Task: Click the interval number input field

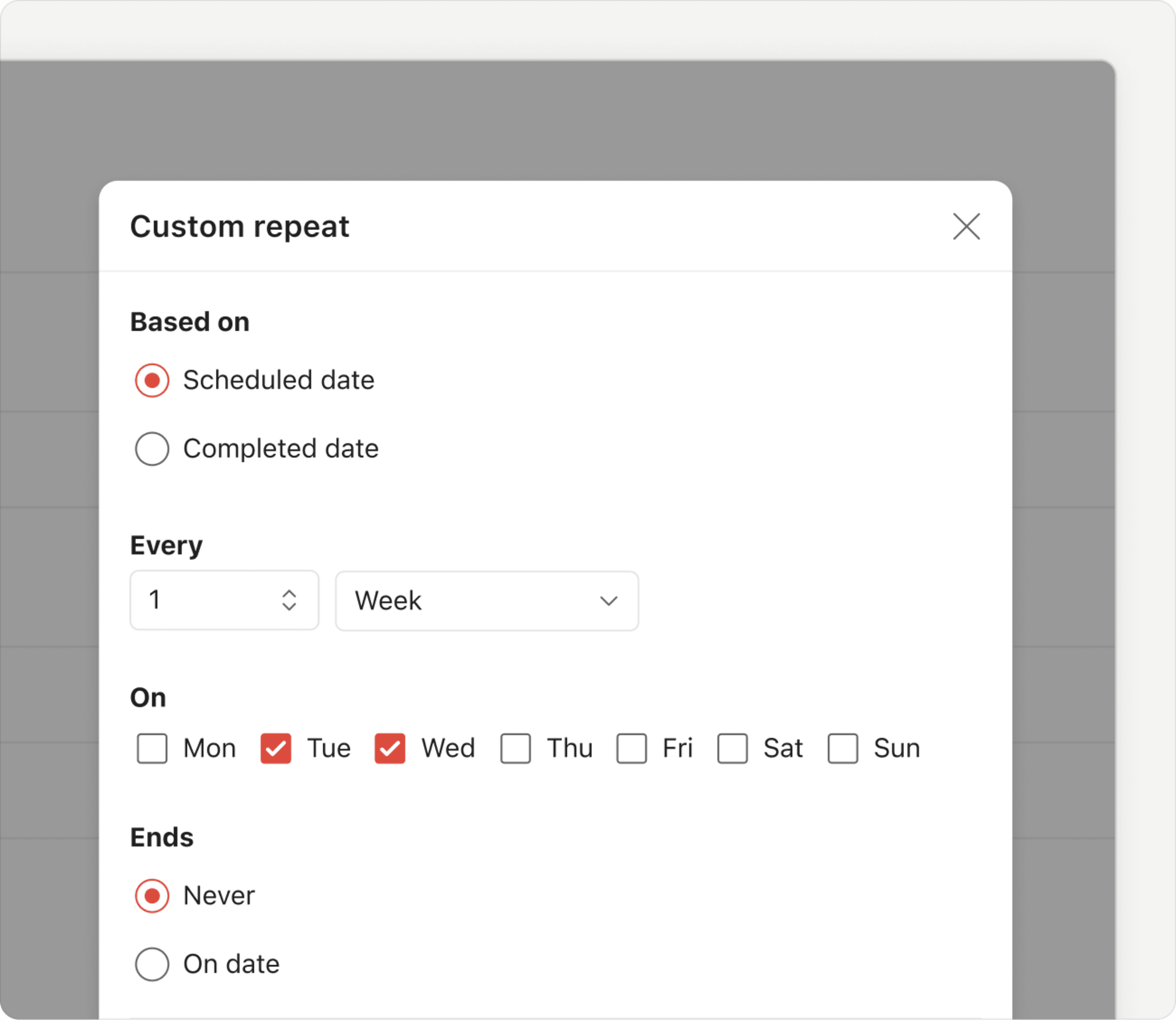Action: click(x=199, y=601)
